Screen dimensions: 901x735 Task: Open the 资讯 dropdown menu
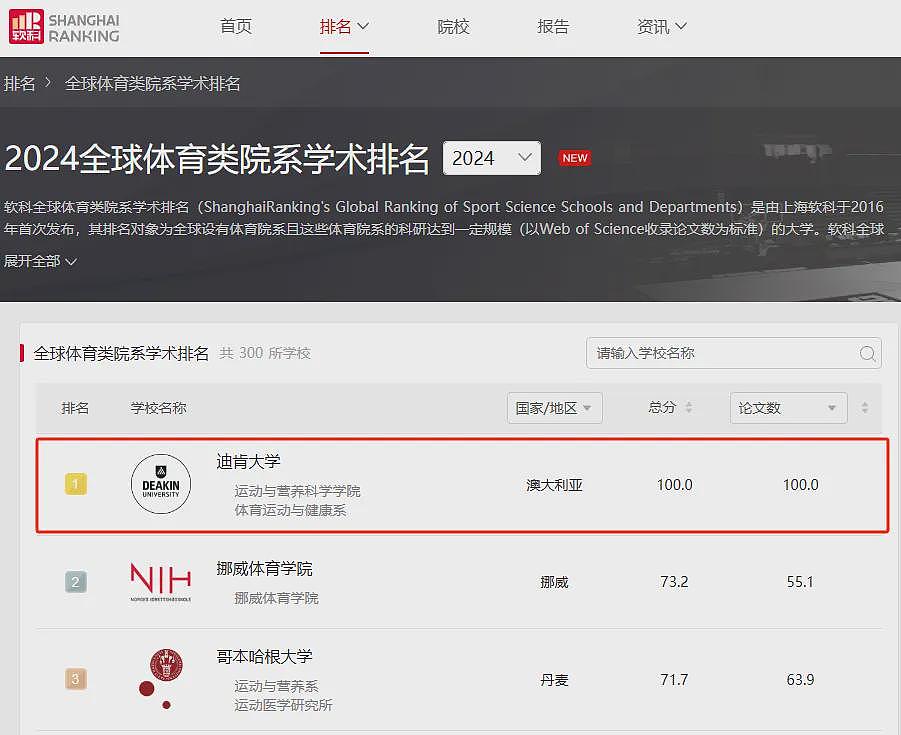(x=661, y=26)
